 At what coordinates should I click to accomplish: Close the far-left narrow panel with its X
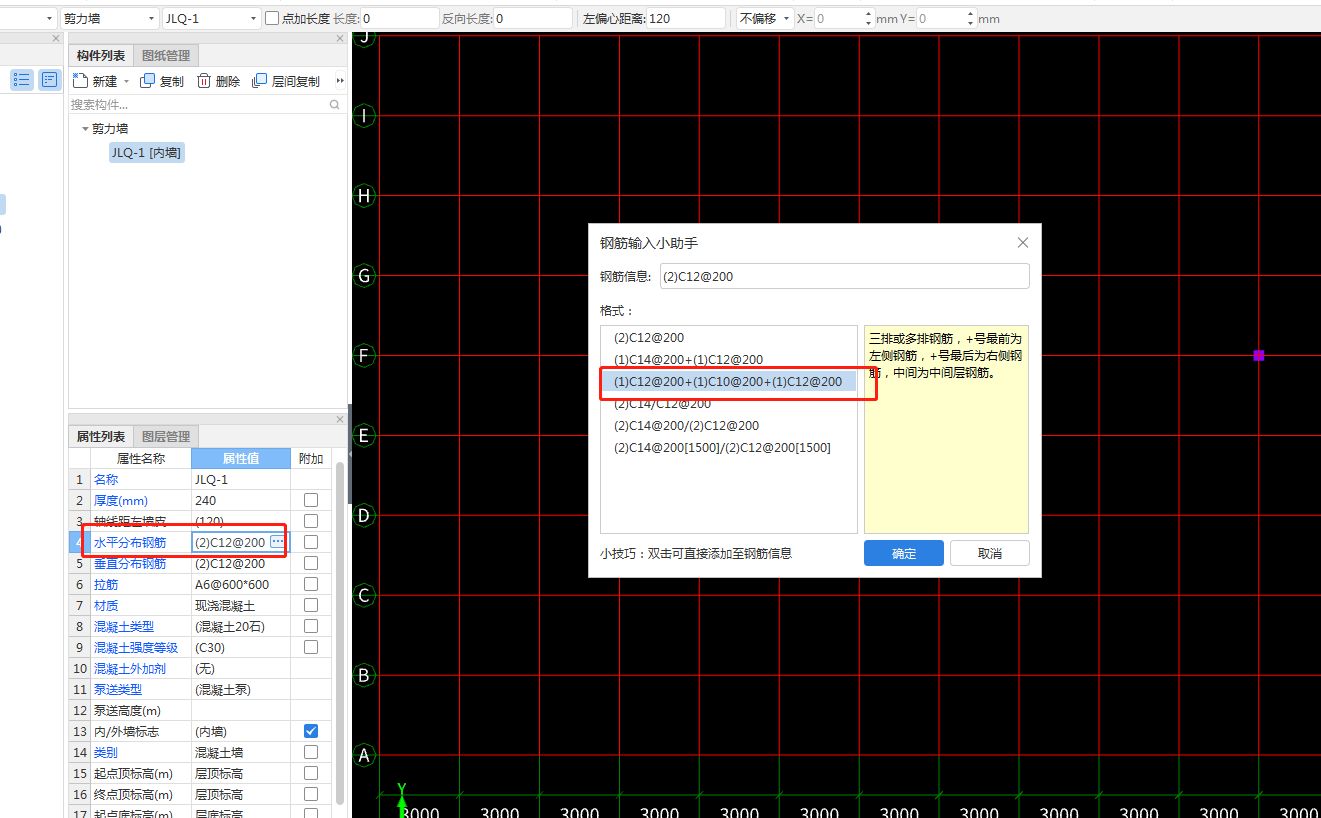pyautogui.click(x=56, y=38)
